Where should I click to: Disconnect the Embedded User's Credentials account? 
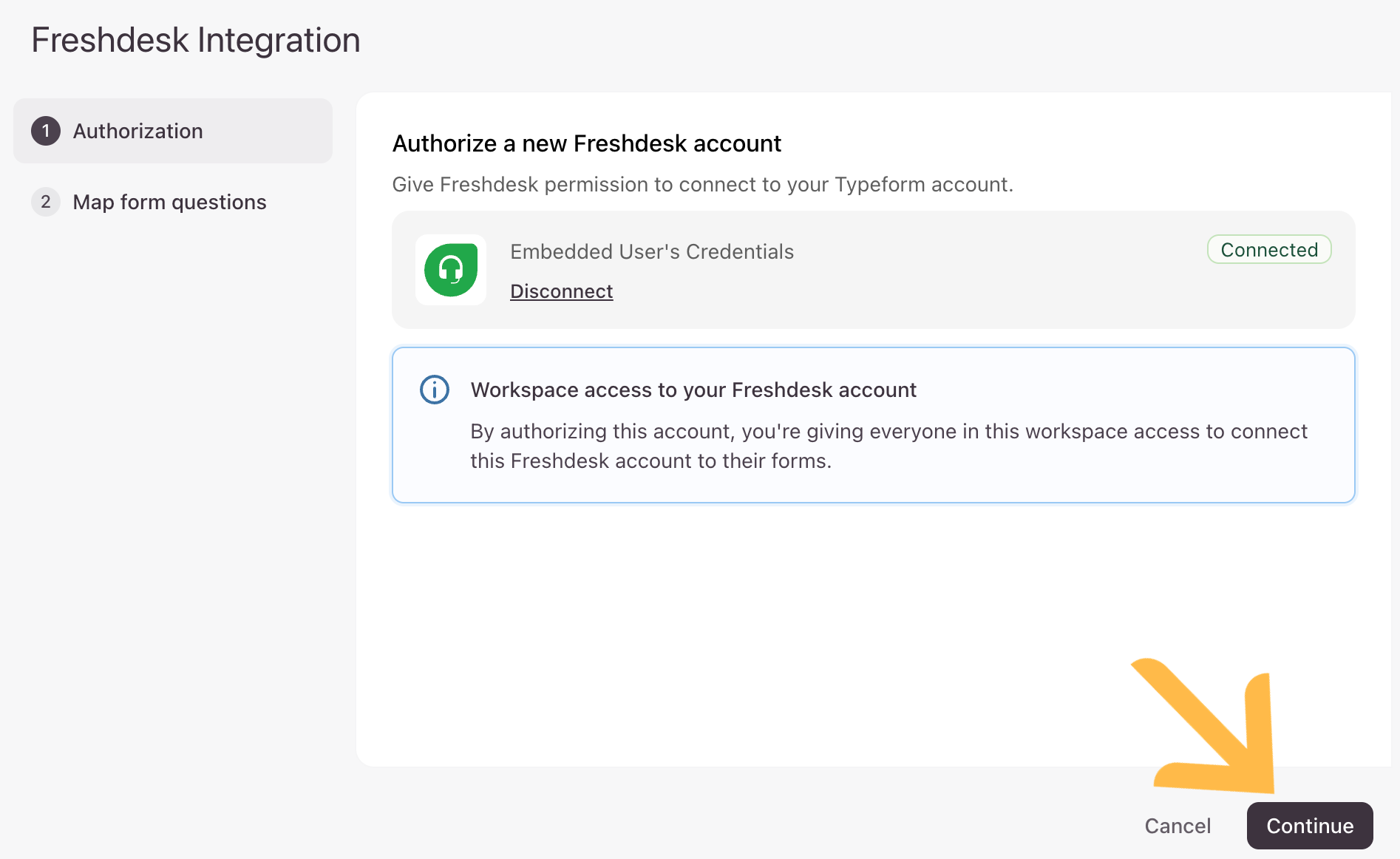click(x=561, y=291)
